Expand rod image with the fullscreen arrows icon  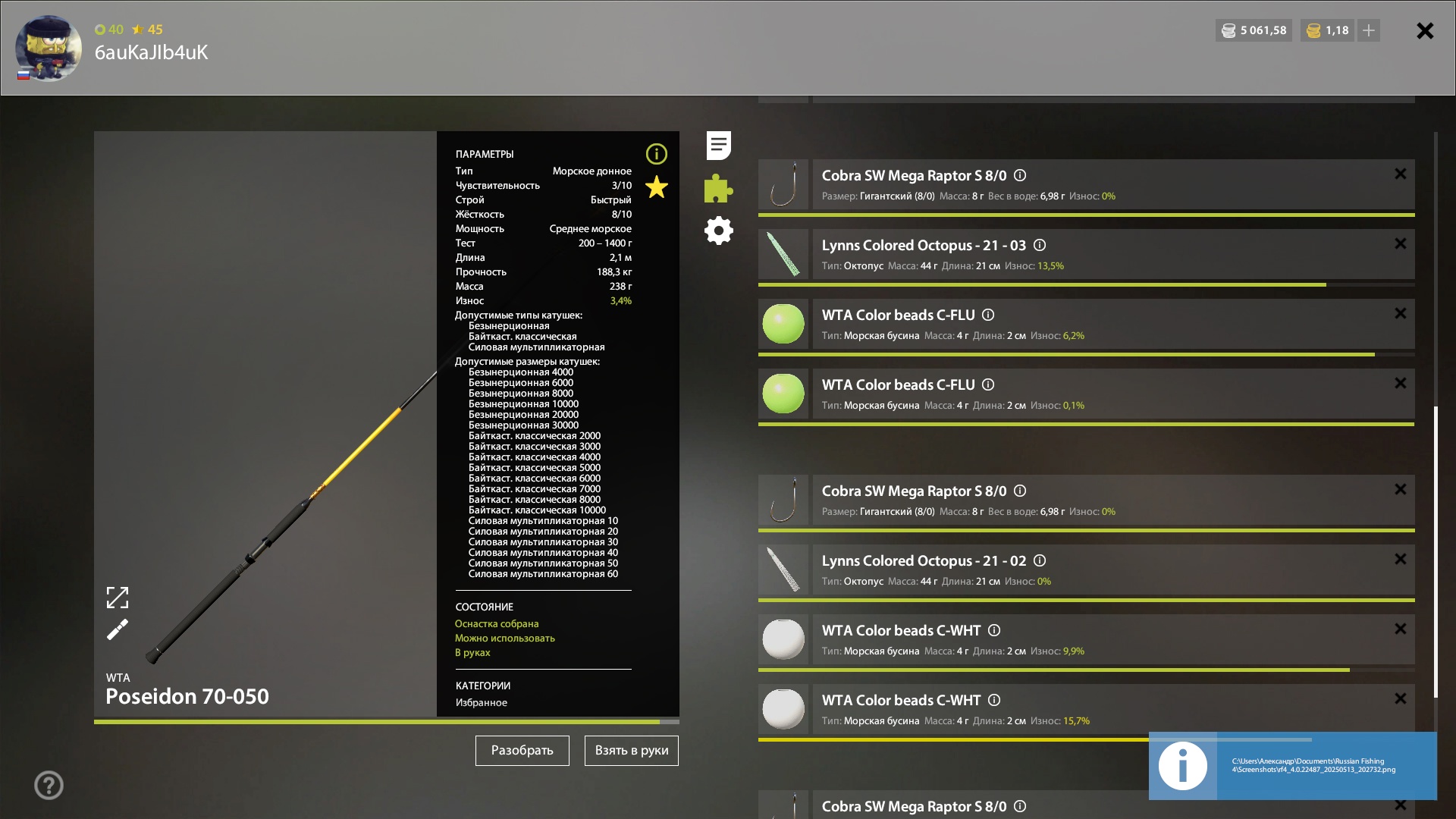point(118,598)
